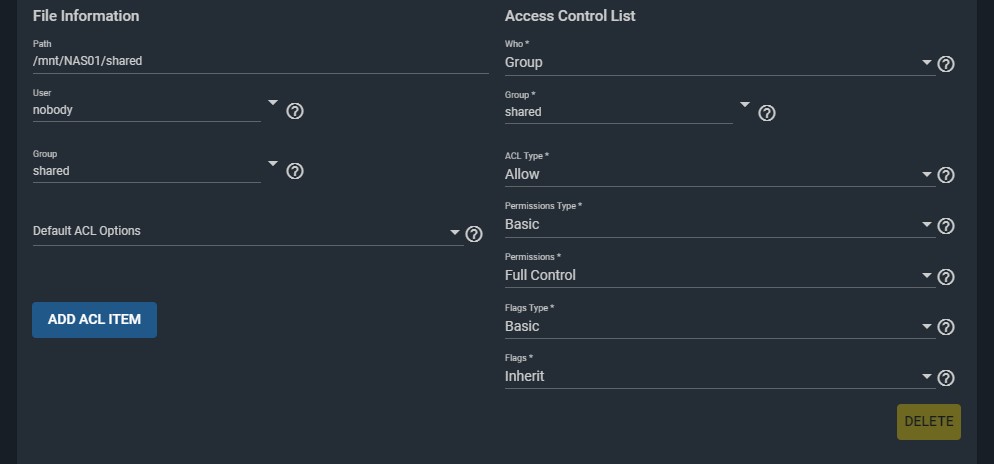This screenshot has height=464, width=994.
Task: Click the DELETE button
Action: click(x=929, y=422)
